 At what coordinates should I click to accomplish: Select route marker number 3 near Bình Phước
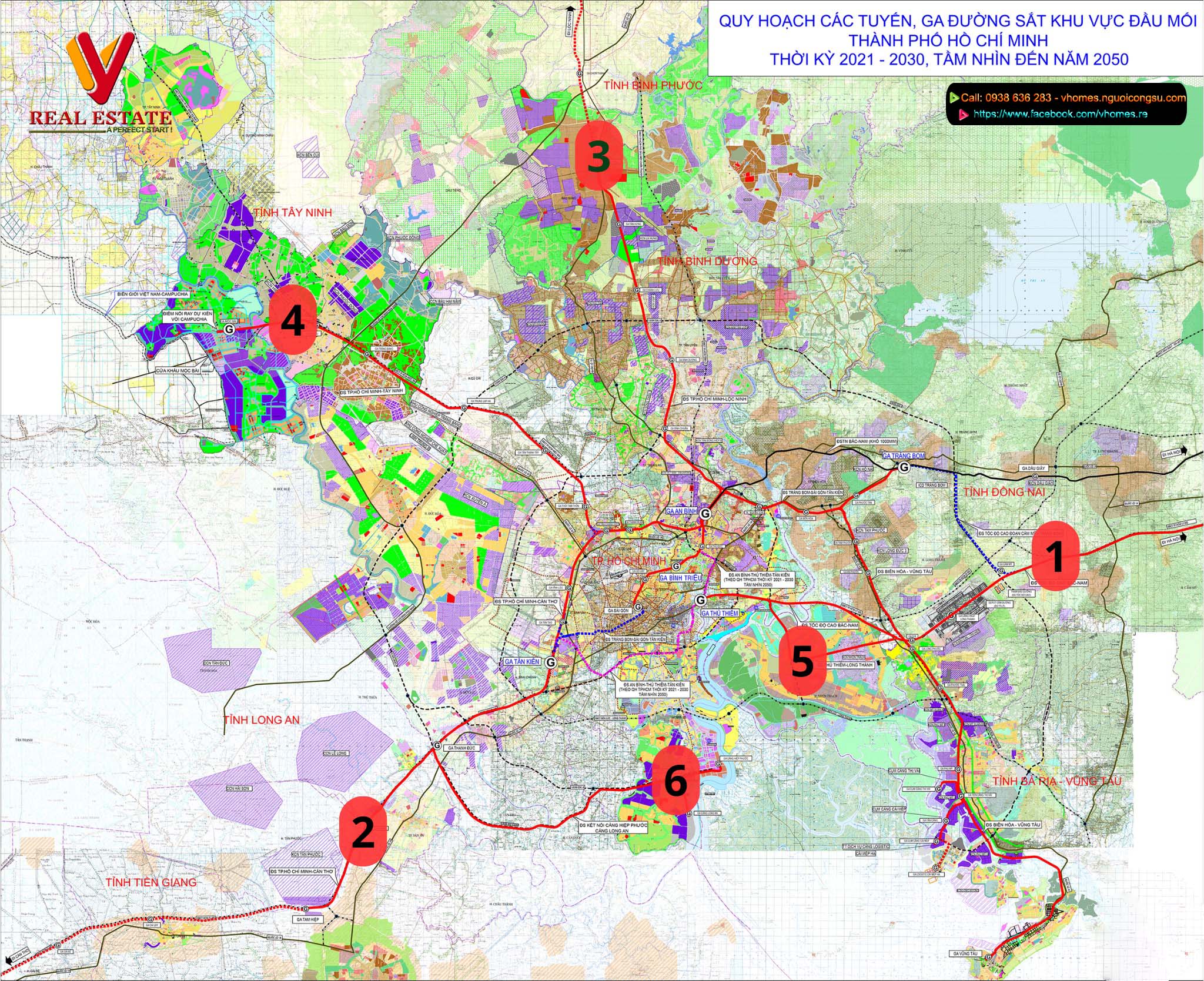599,155
